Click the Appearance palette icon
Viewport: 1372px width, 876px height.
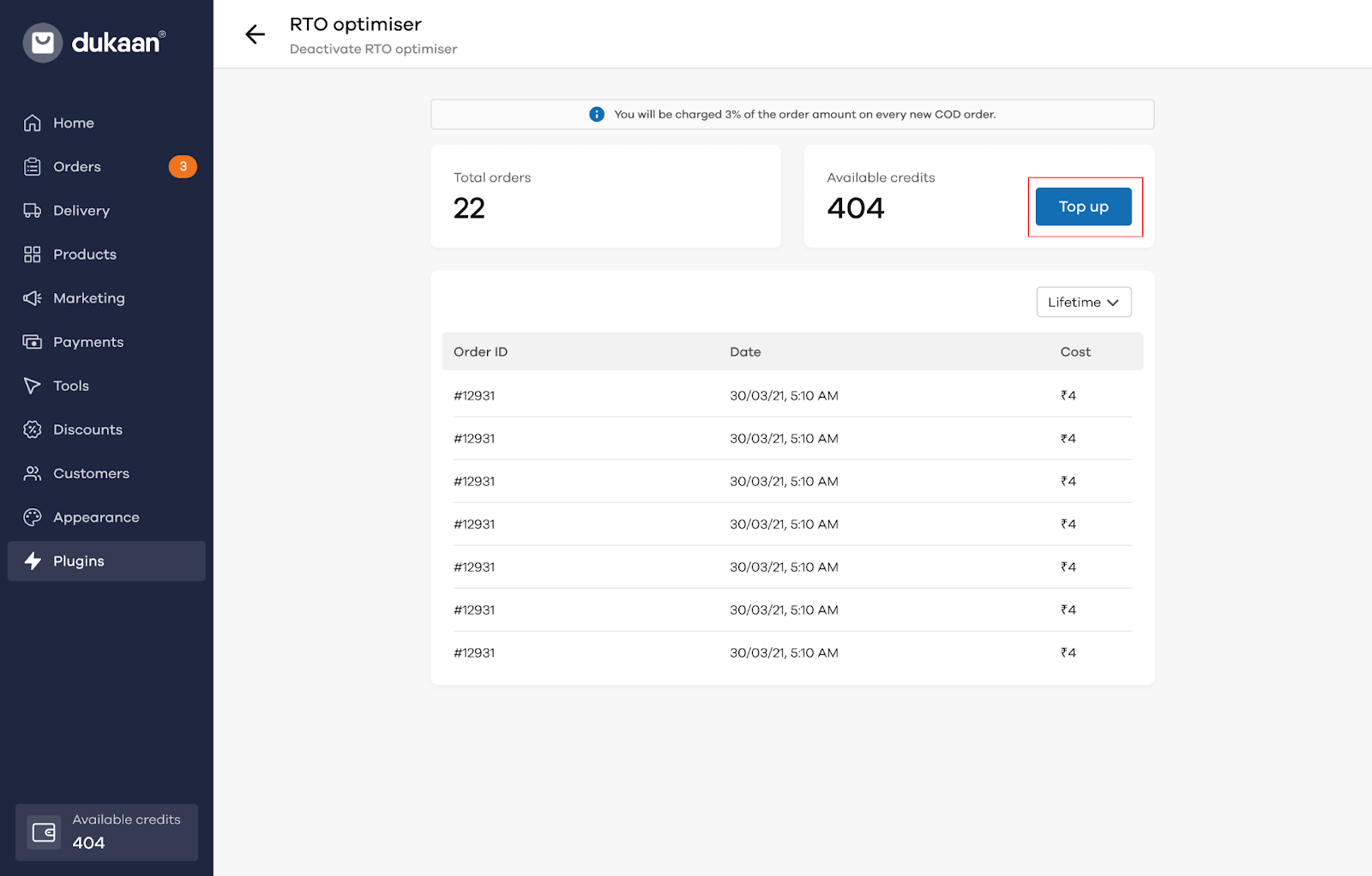tap(33, 517)
